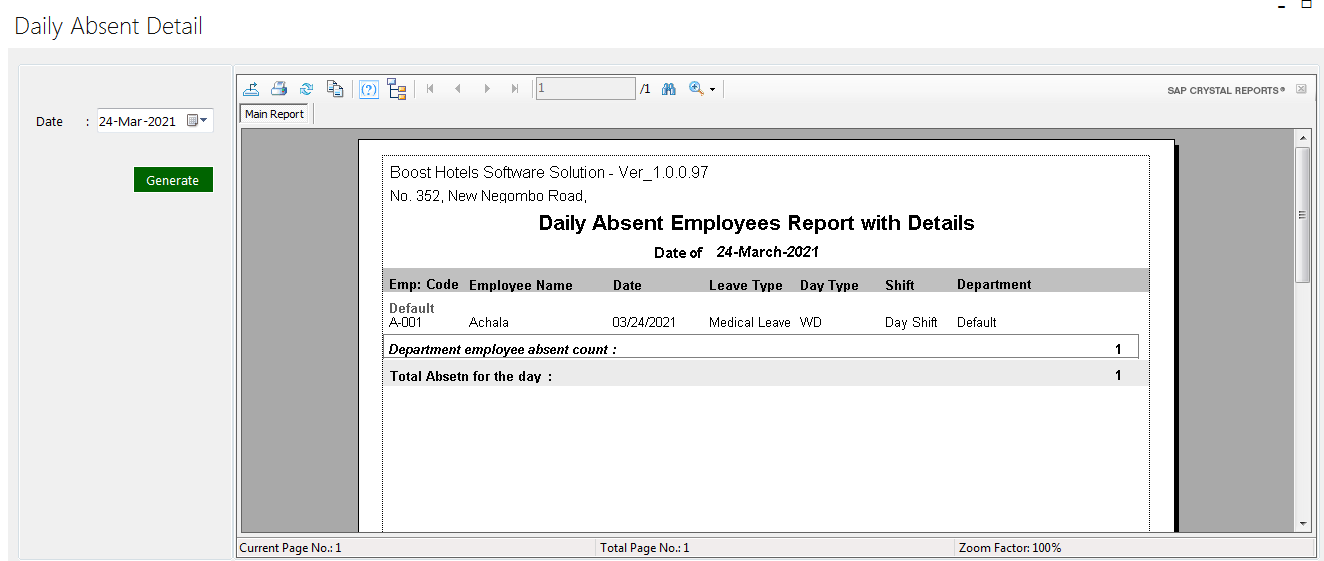1324x561 pixels.
Task: Toggle the group tree view
Action: (x=397, y=89)
